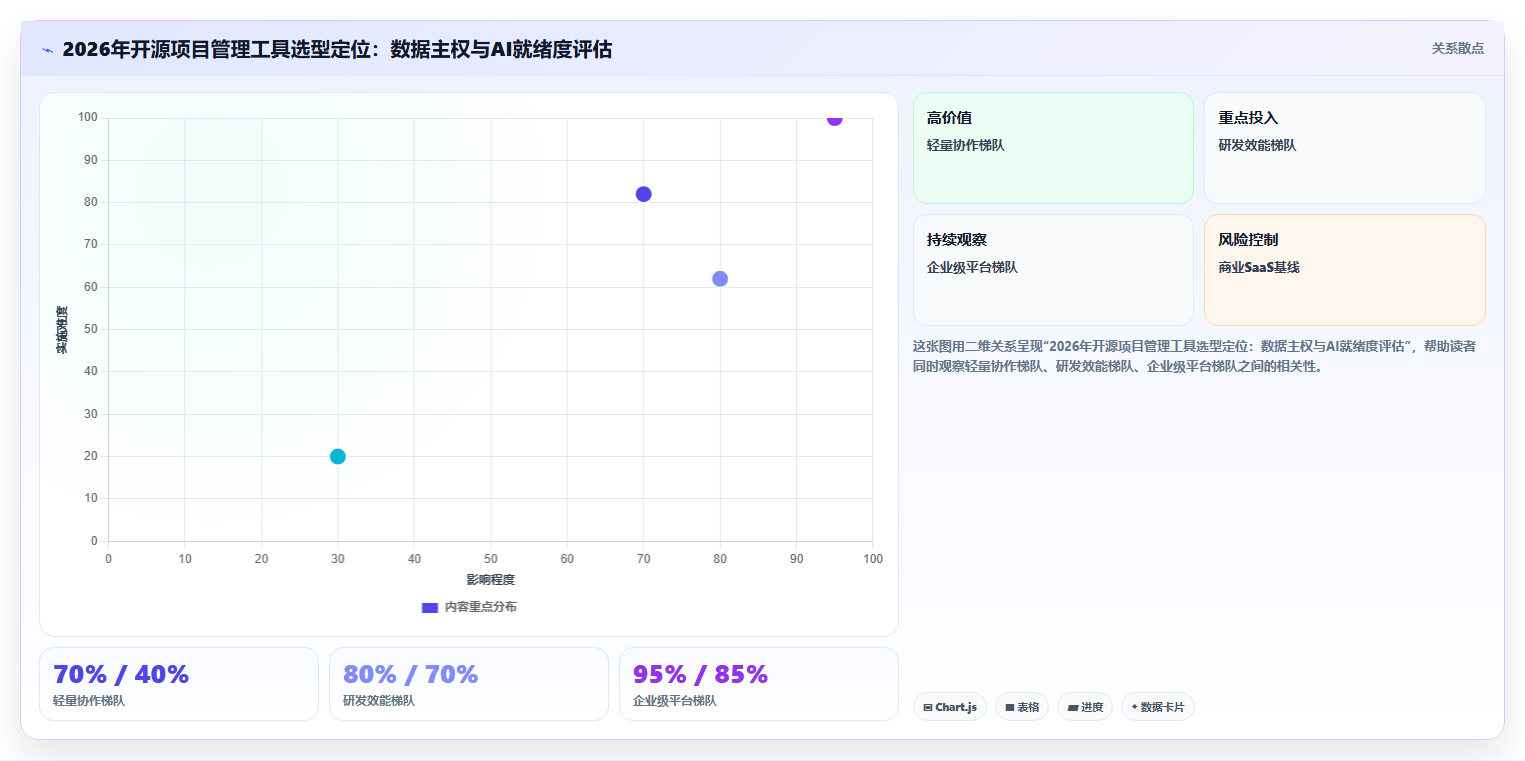The height and width of the screenshot is (761, 1525).
Task: Click the 95% / 85% stat card
Action: tap(759, 684)
